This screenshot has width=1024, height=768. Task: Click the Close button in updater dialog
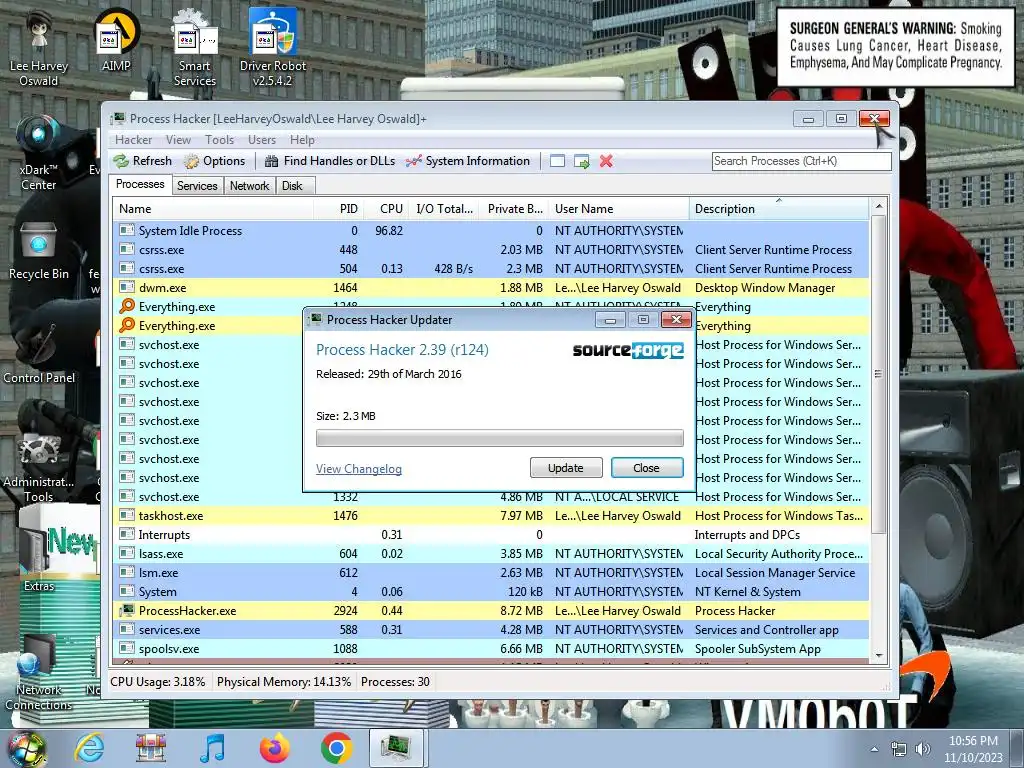(x=647, y=468)
